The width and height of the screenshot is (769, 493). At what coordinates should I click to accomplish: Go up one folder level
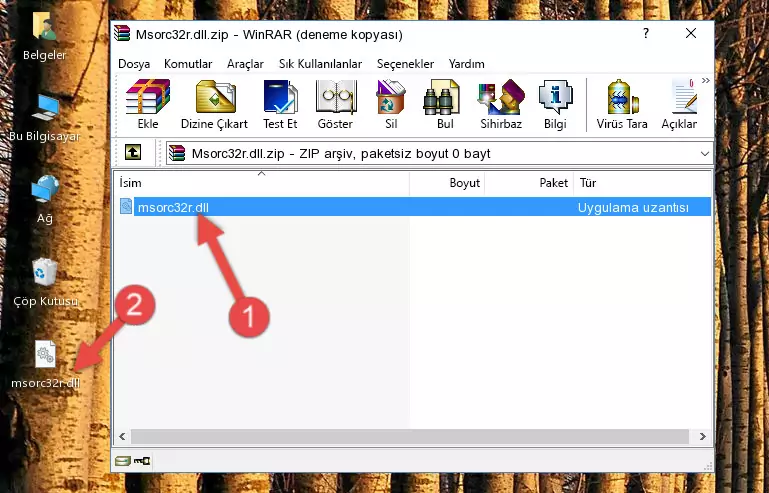pos(133,153)
